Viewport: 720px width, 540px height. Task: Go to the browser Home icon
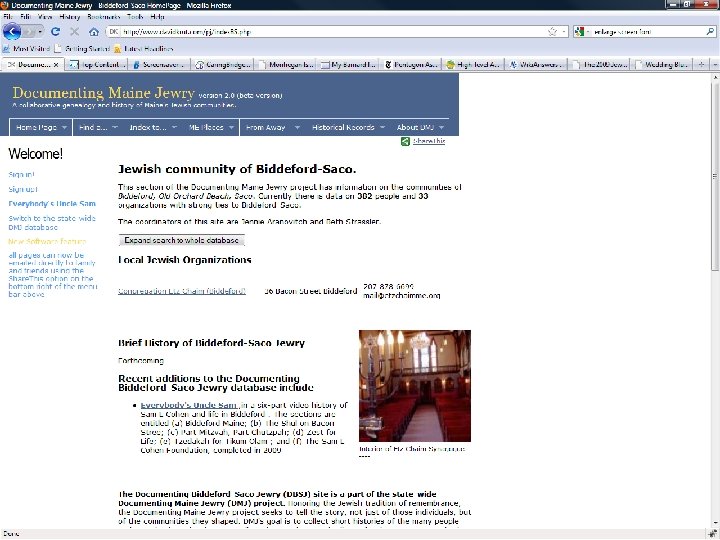[94, 32]
